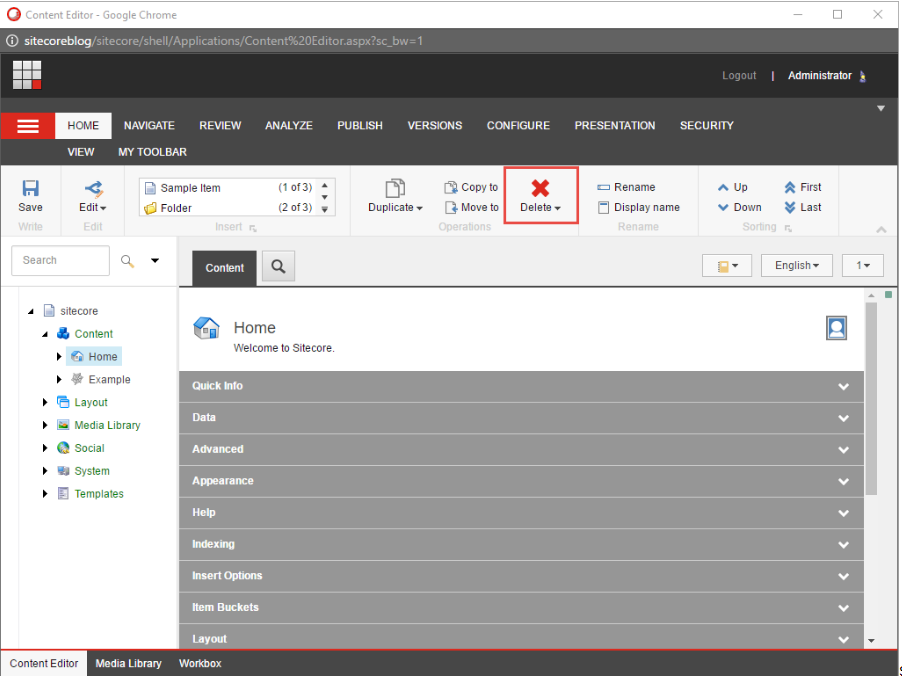Image resolution: width=902 pixels, height=678 pixels.
Task: Click the Administrator user icon
Action: (863, 76)
